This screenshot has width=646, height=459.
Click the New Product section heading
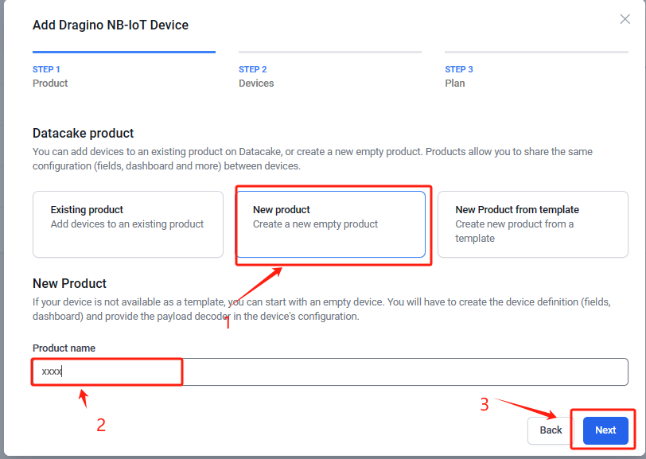(69, 283)
